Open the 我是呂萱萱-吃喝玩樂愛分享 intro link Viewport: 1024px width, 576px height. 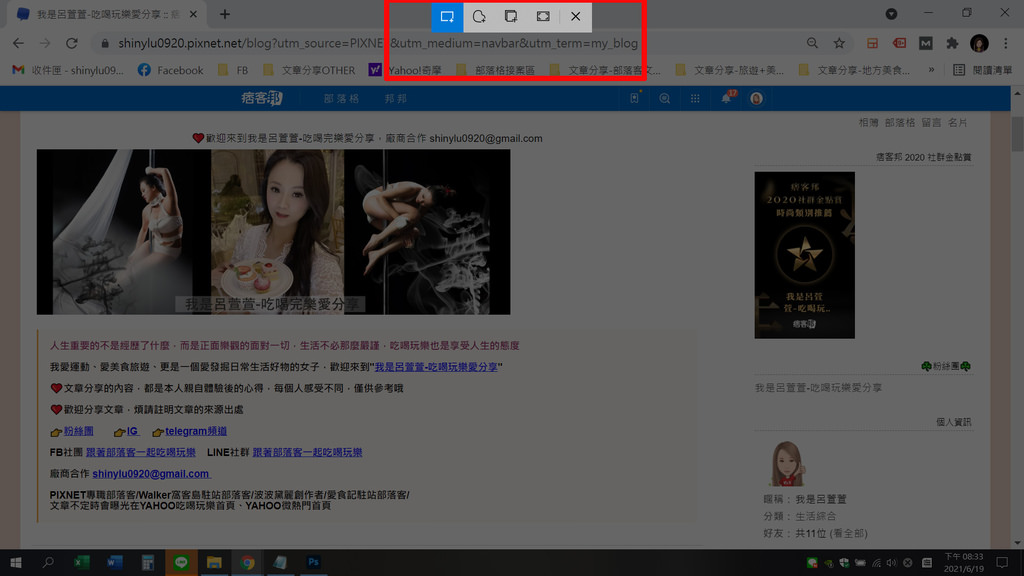pos(436,367)
